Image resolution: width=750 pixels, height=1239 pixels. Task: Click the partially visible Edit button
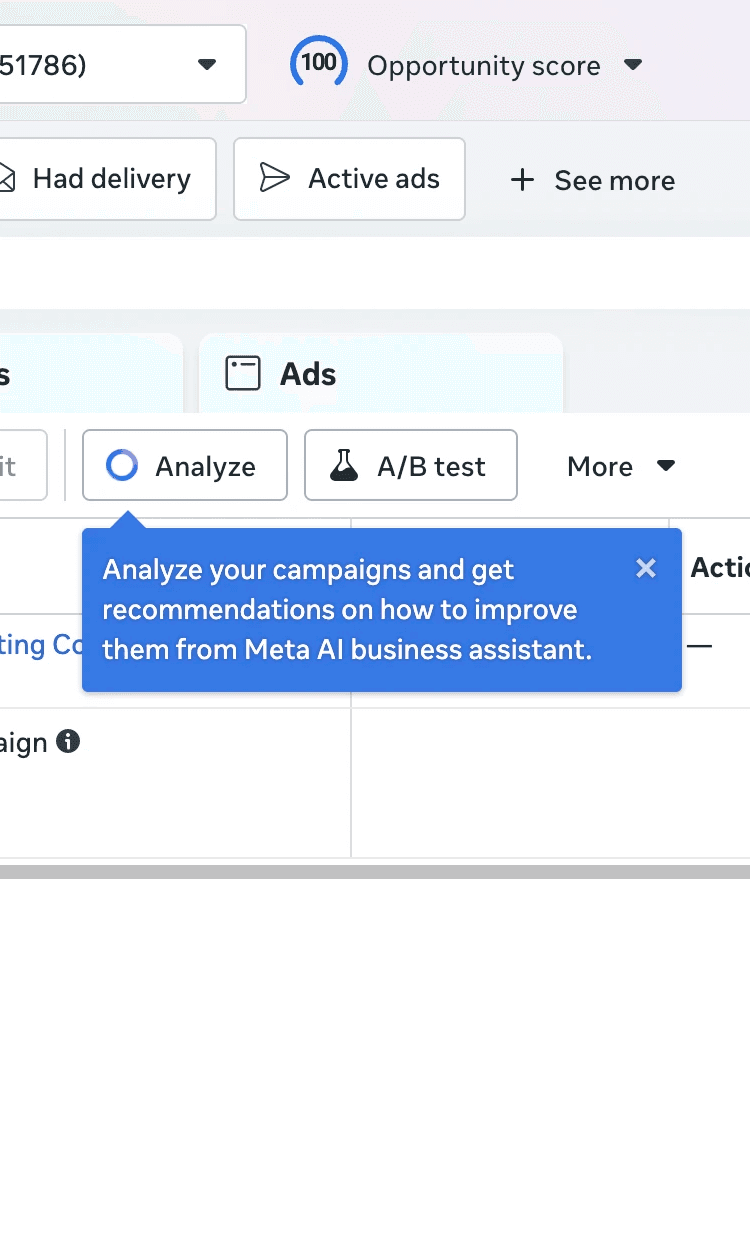[20, 466]
